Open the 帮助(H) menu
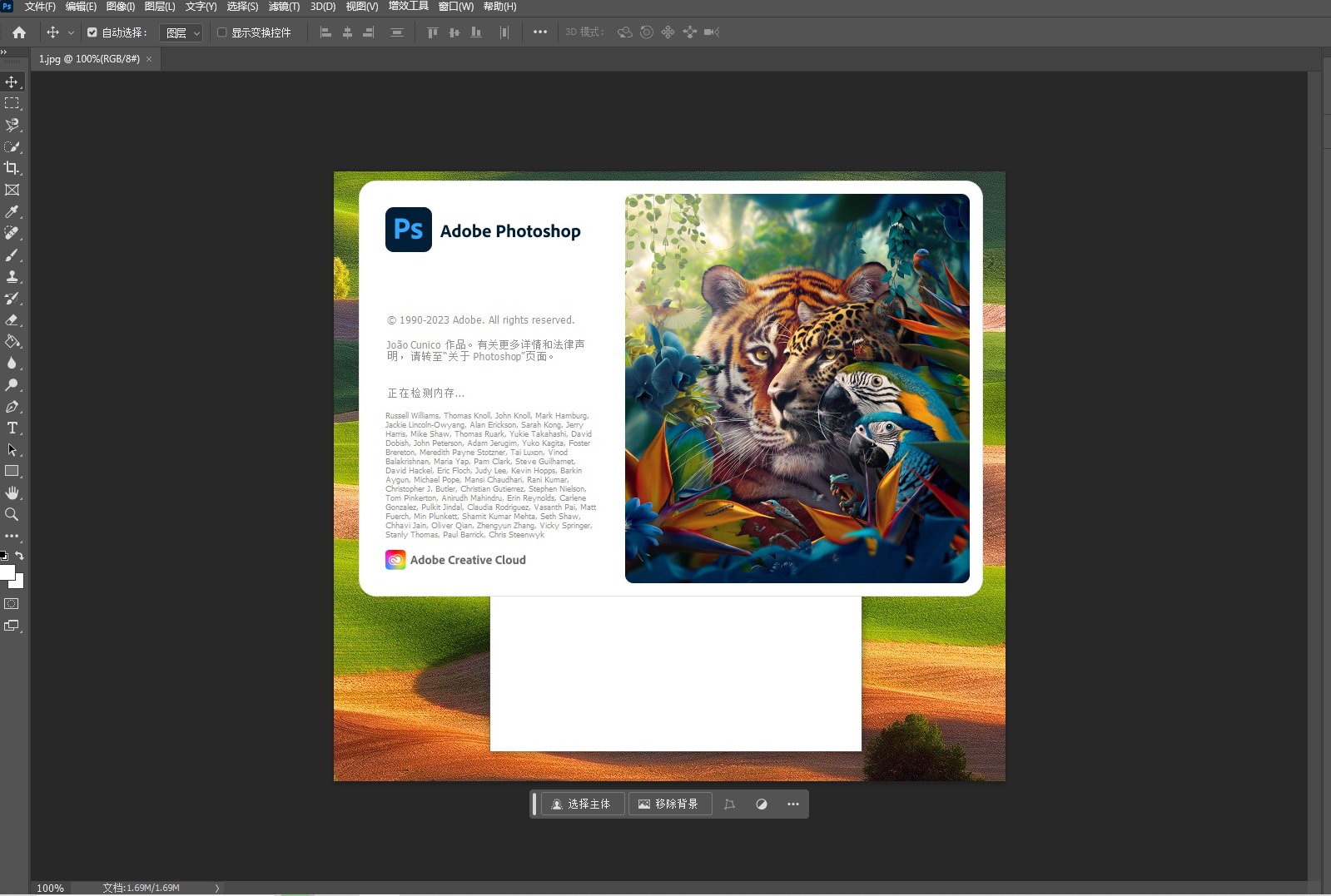 click(x=499, y=7)
